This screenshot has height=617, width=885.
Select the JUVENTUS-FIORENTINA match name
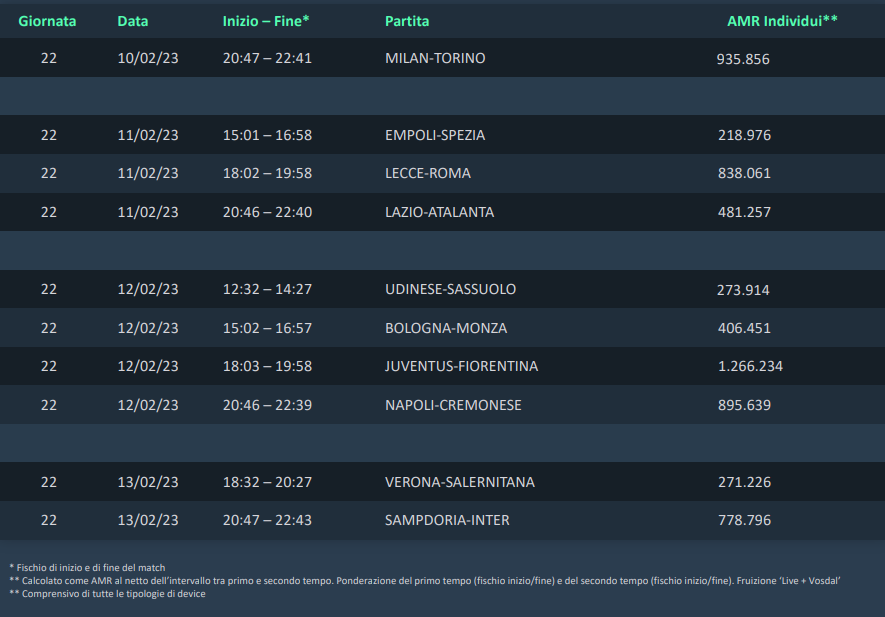pyautogui.click(x=462, y=366)
